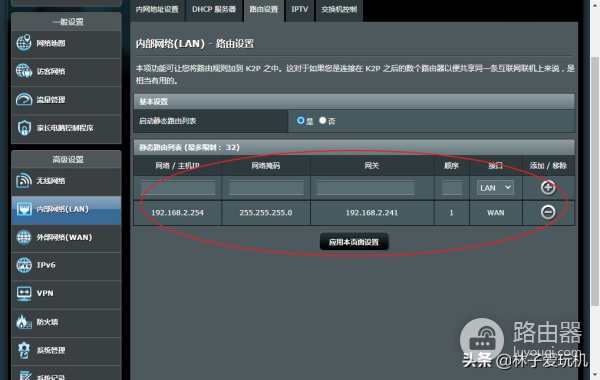Click the 应用本页面设置 button

click(354, 242)
